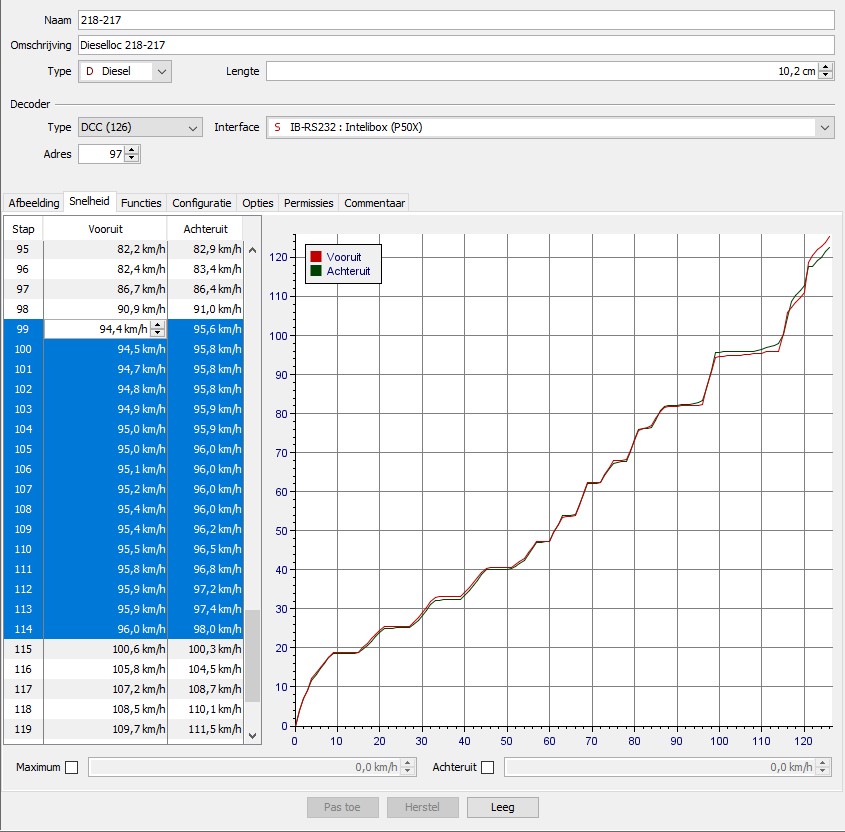This screenshot has height=832, width=845.
Task: Switch to the Afbeelding tab
Action: click(x=33, y=203)
